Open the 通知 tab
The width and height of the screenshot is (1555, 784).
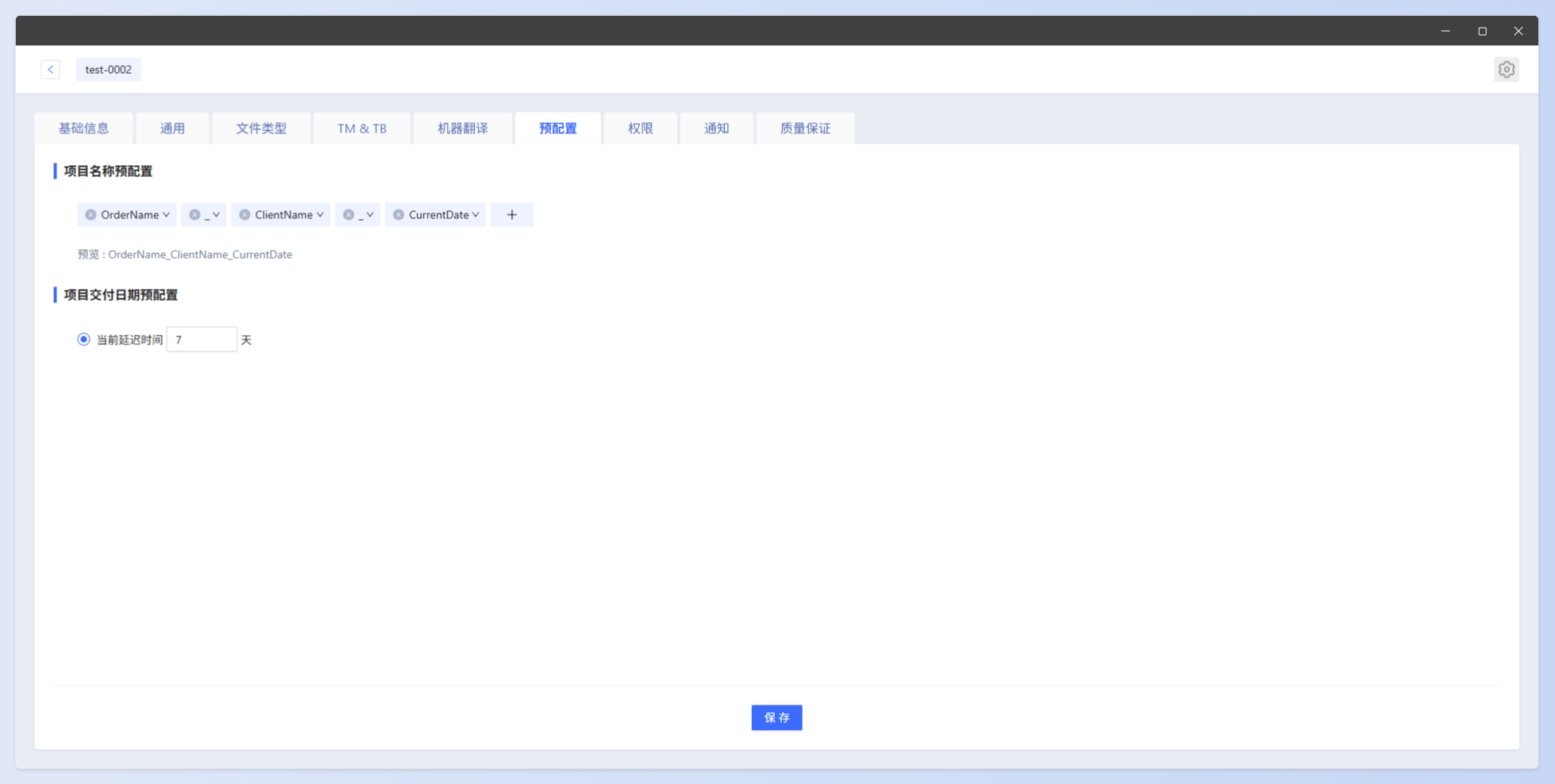pos(717,128)
